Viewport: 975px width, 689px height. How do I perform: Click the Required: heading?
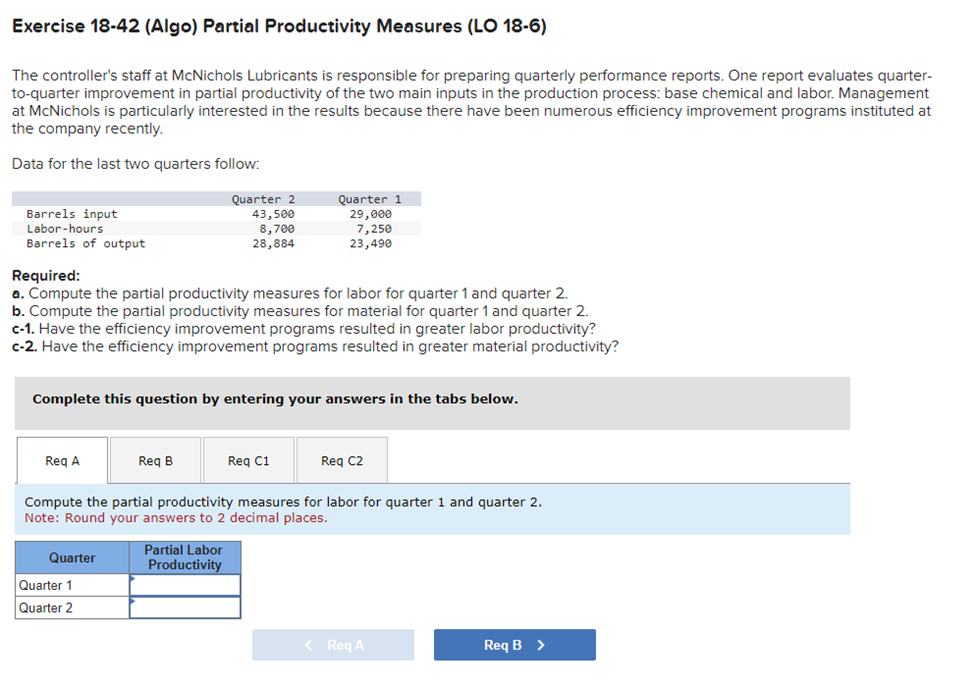(46, 275)
